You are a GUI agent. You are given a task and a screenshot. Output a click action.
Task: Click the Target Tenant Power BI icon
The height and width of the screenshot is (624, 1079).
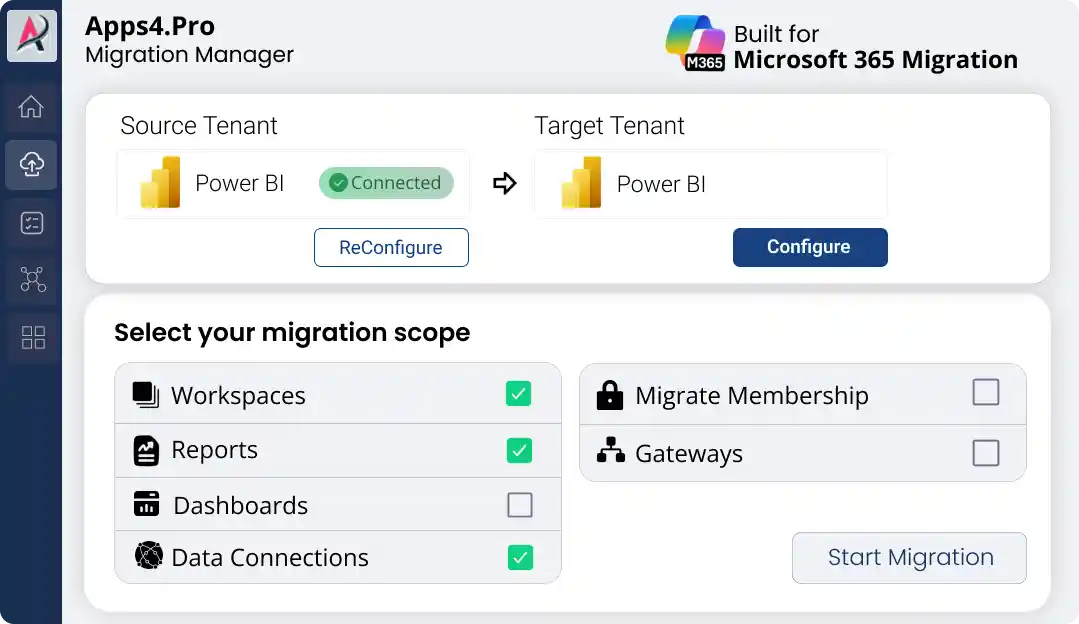click(581, 182)
